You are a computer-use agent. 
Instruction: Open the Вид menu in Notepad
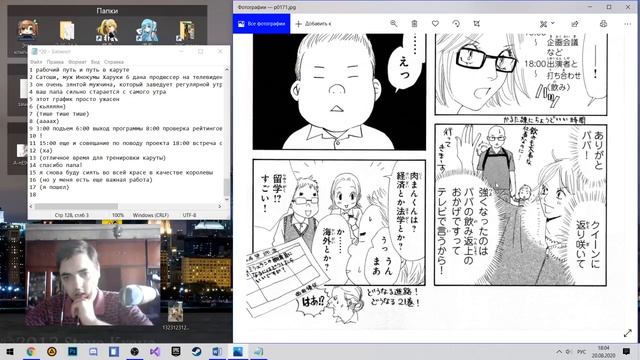(95, 62)
